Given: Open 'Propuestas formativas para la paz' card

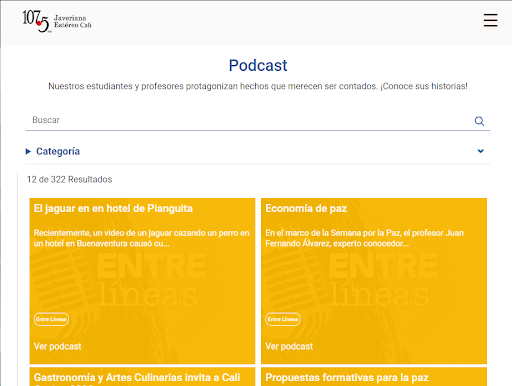Looking at the screenshot, I should 374,377.
